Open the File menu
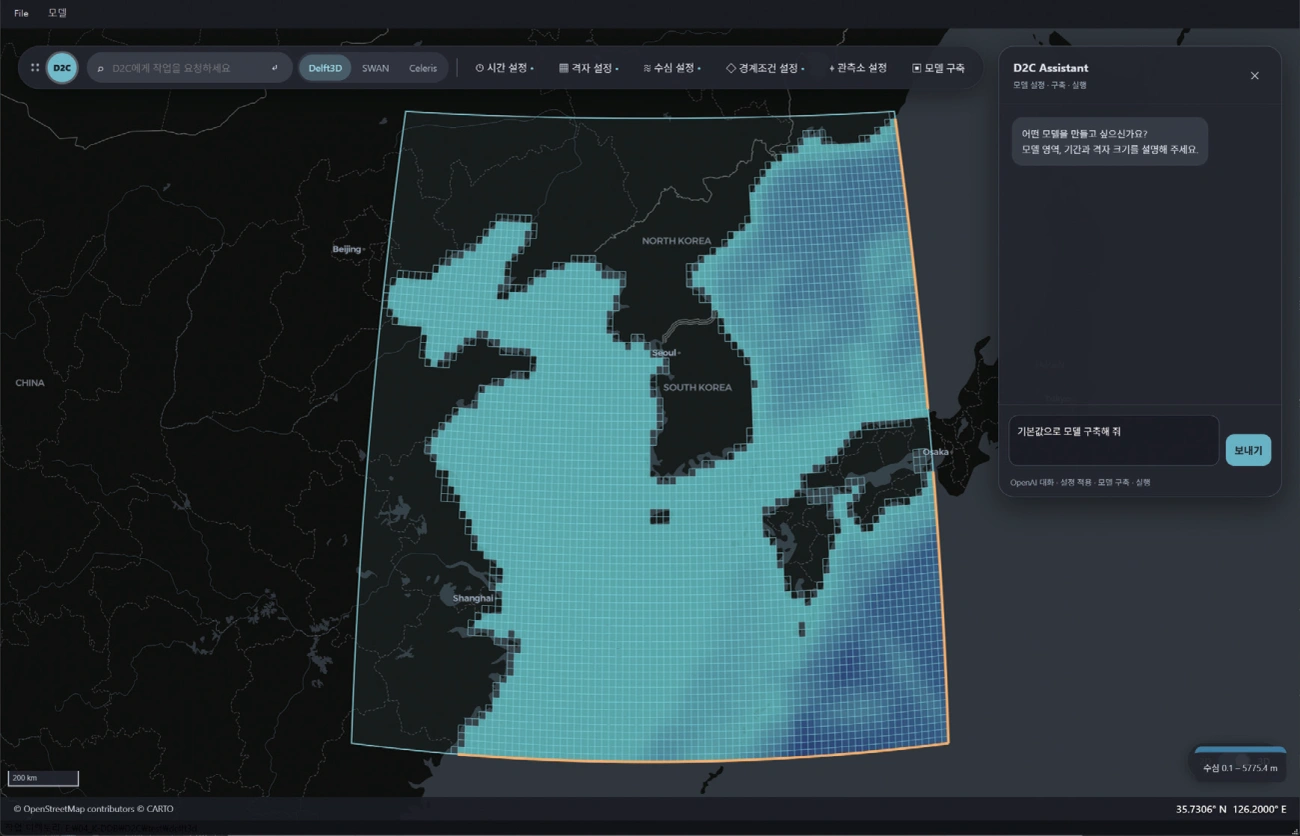1300x836 pixels. coord(21,13)
